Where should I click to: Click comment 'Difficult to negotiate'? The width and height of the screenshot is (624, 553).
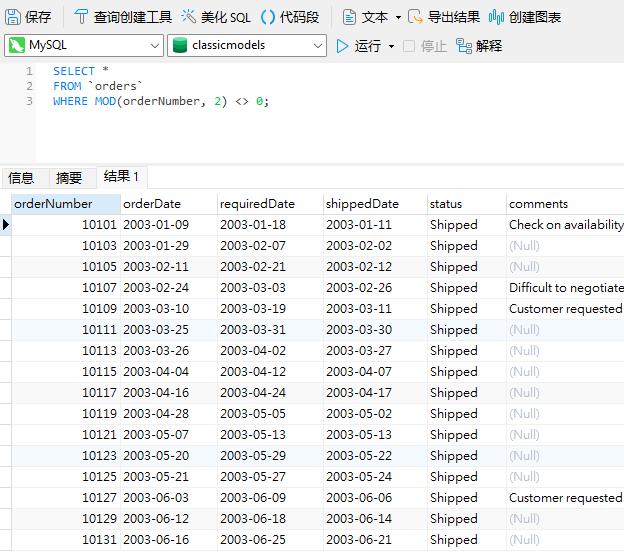pos(565,288)
